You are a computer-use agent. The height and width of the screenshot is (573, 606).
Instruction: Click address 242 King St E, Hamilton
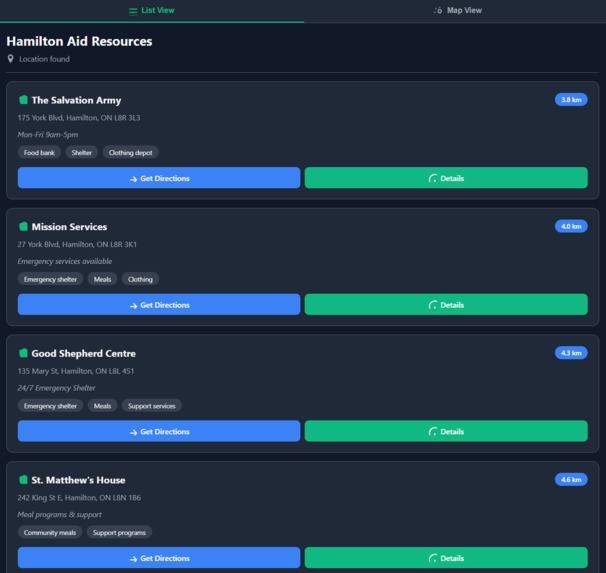click(79, 498)
